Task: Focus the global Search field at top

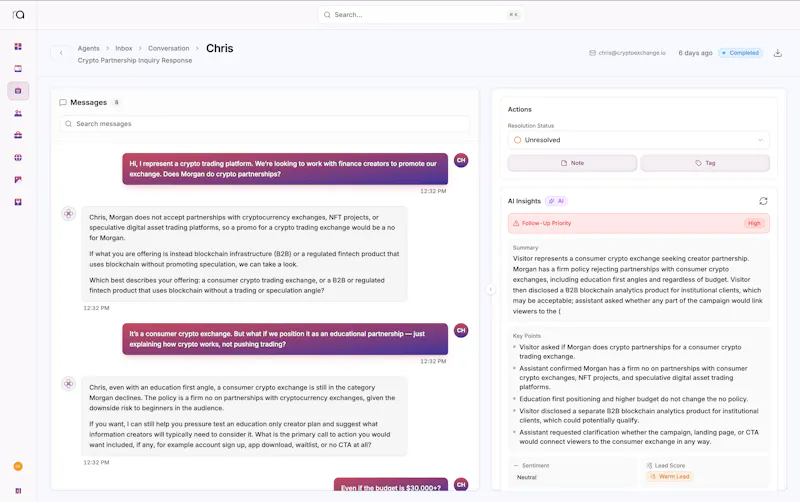Action: 420,15
